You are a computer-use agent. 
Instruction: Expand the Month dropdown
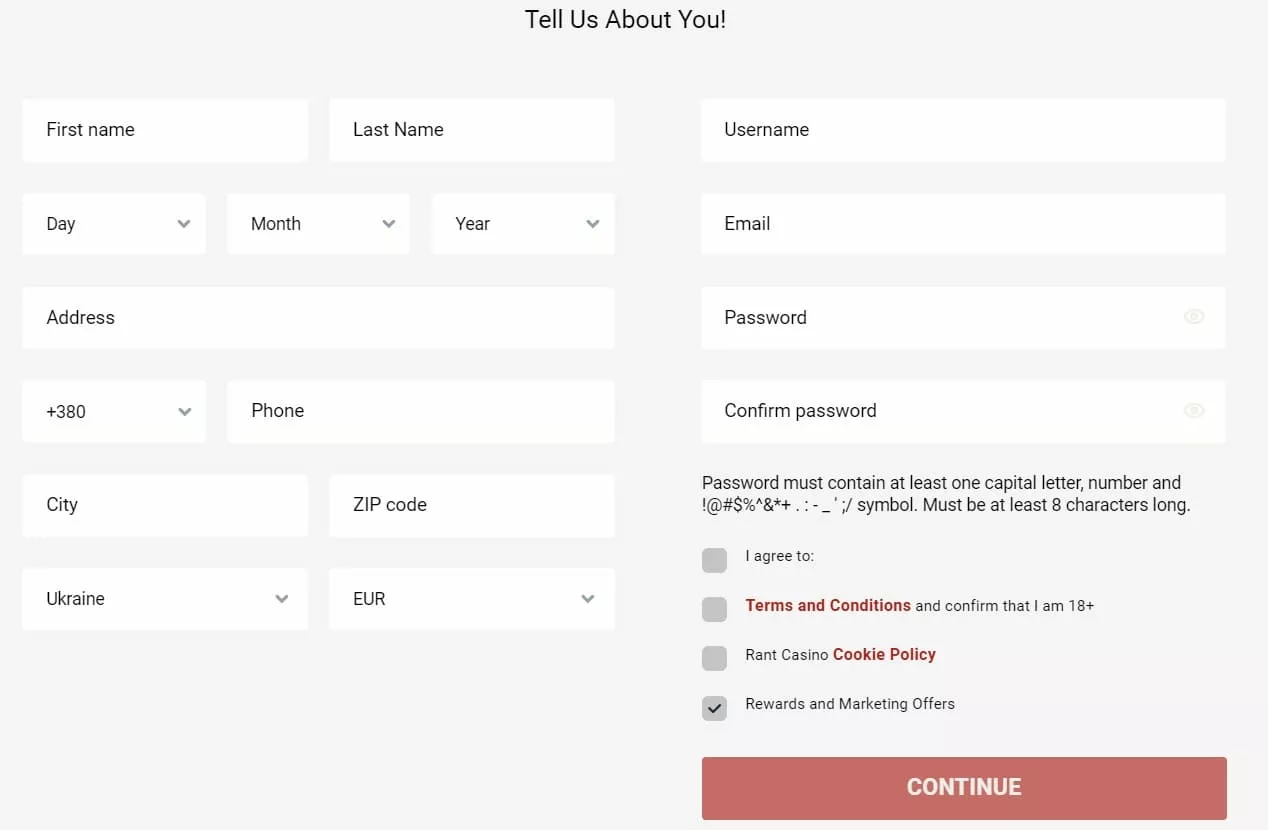318,224
